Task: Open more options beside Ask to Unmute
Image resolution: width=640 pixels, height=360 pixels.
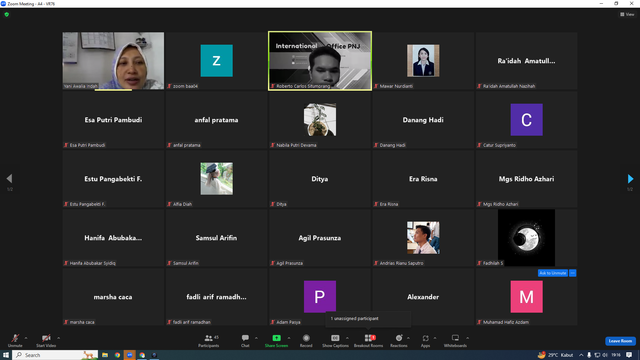Action: (573, 273)
